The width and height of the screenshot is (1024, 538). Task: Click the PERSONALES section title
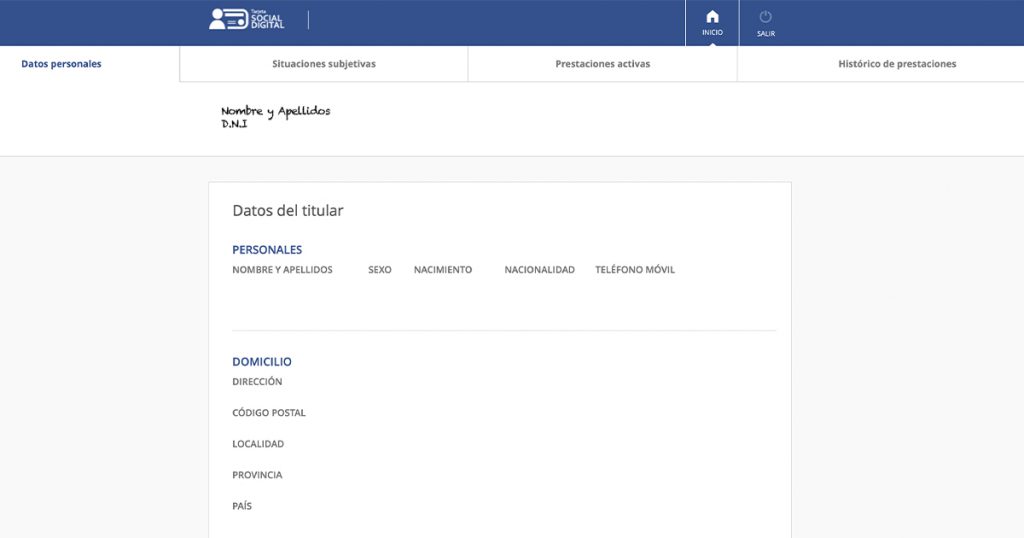pyautogui.click(x=267, y=249)
